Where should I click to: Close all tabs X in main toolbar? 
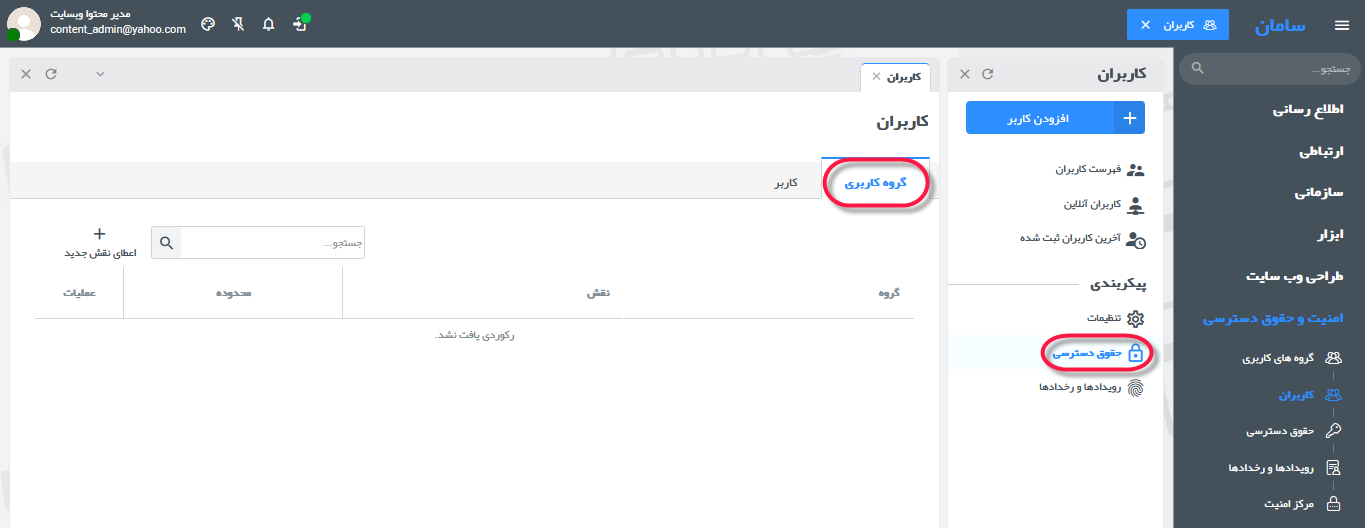click(26, 74)
